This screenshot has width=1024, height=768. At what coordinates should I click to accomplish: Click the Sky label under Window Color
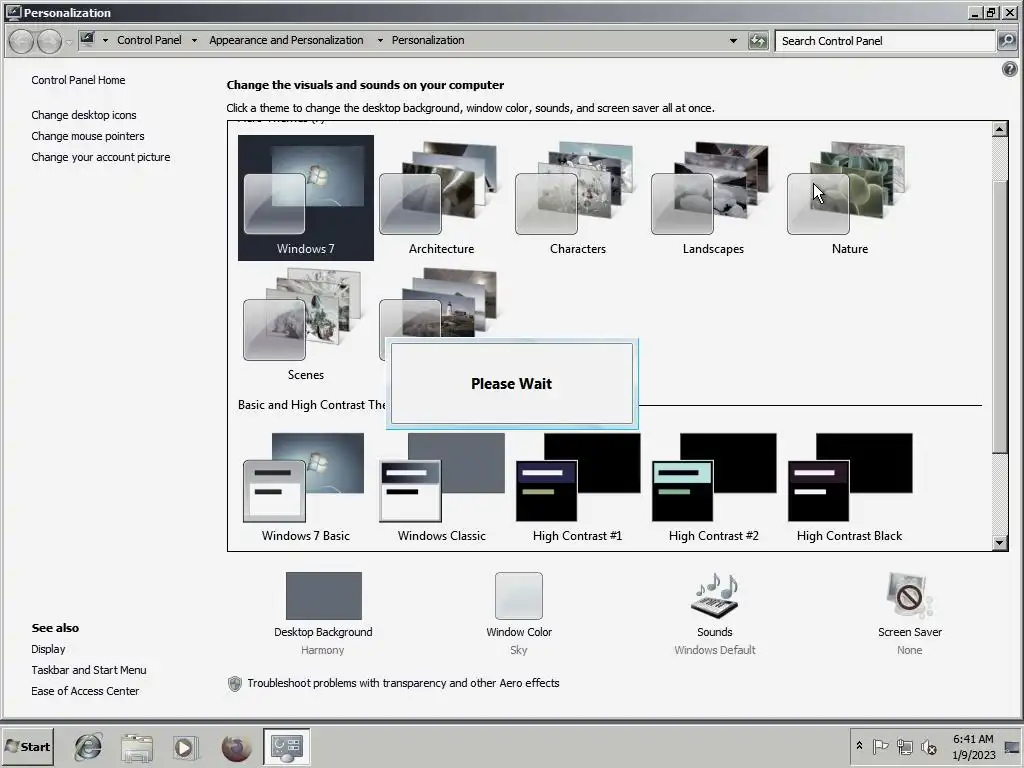tap(519, 650)
